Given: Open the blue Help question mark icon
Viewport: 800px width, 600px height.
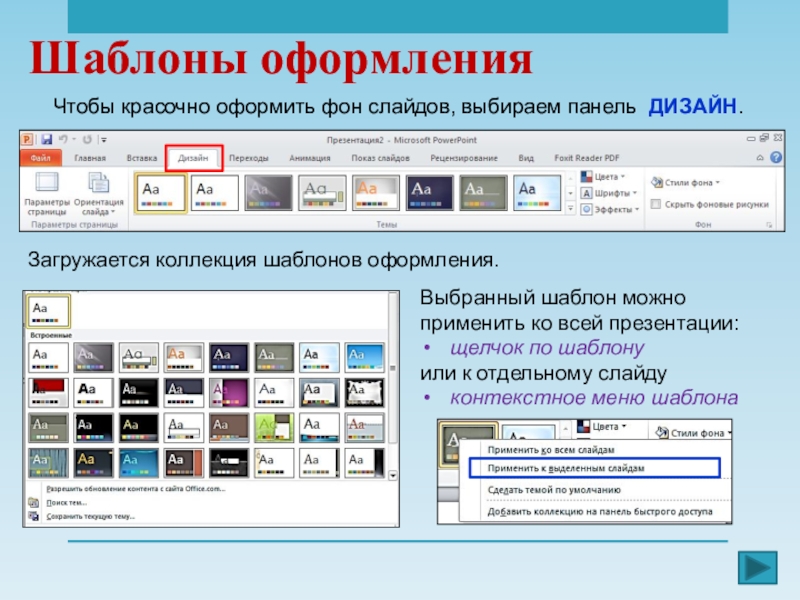Looking at the screenshot, I should coord(776,158).
